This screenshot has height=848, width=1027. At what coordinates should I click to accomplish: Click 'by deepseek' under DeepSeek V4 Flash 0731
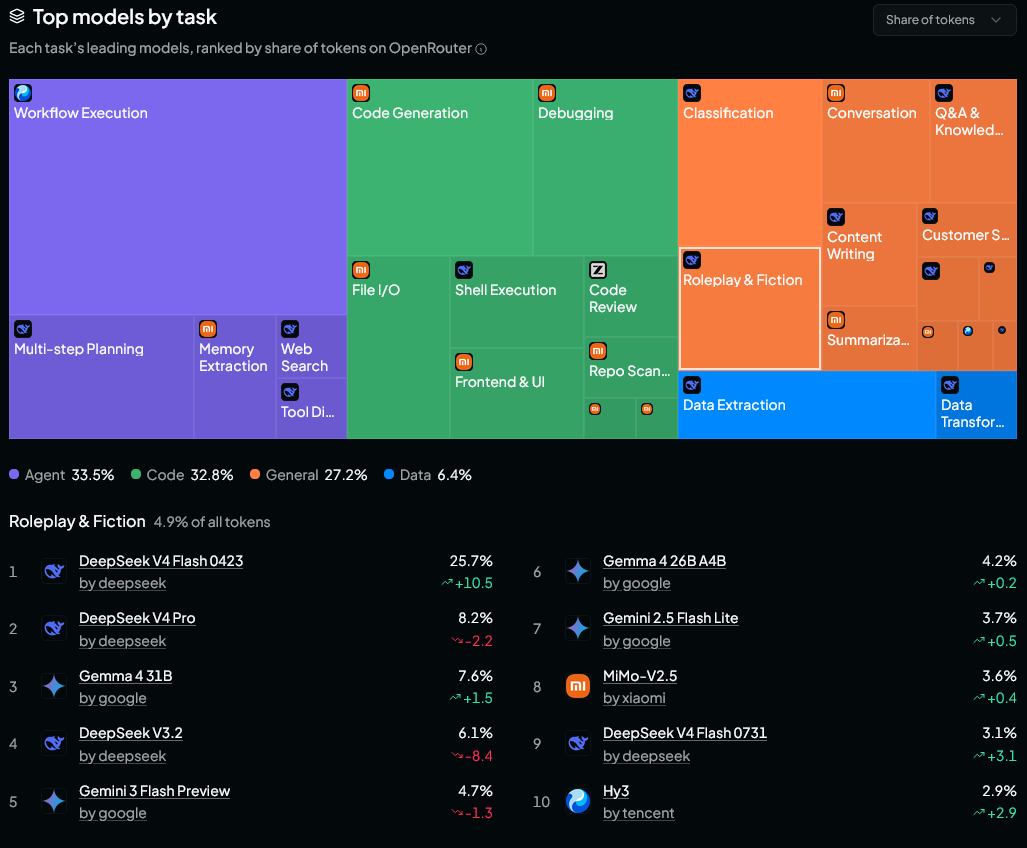point(646,756)
